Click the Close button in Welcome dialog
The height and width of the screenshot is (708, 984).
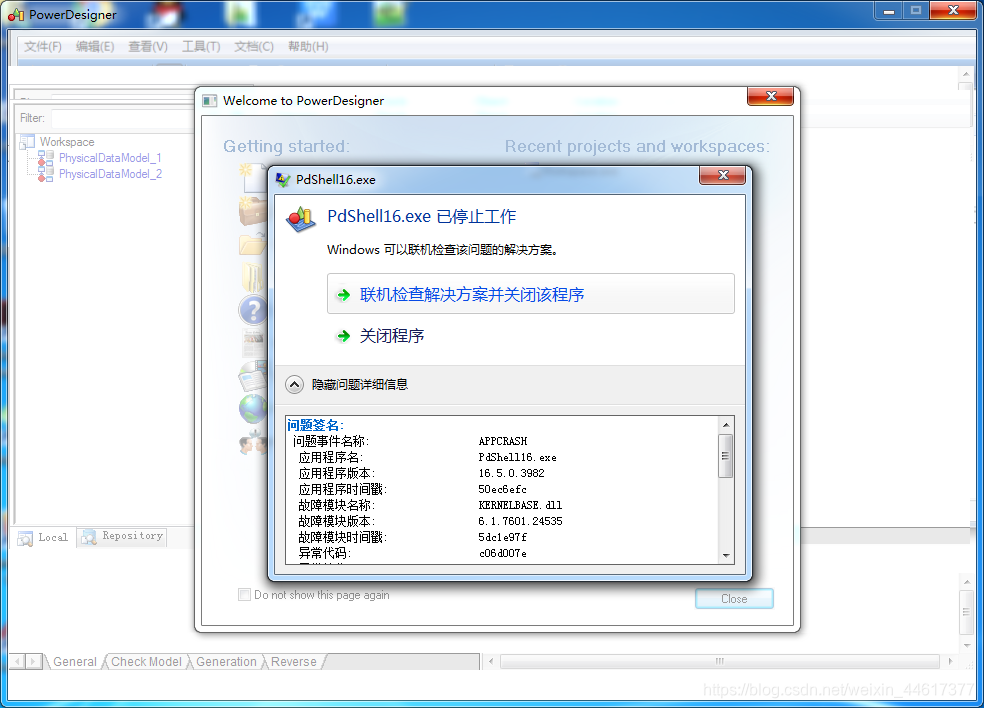coord(734,599)
